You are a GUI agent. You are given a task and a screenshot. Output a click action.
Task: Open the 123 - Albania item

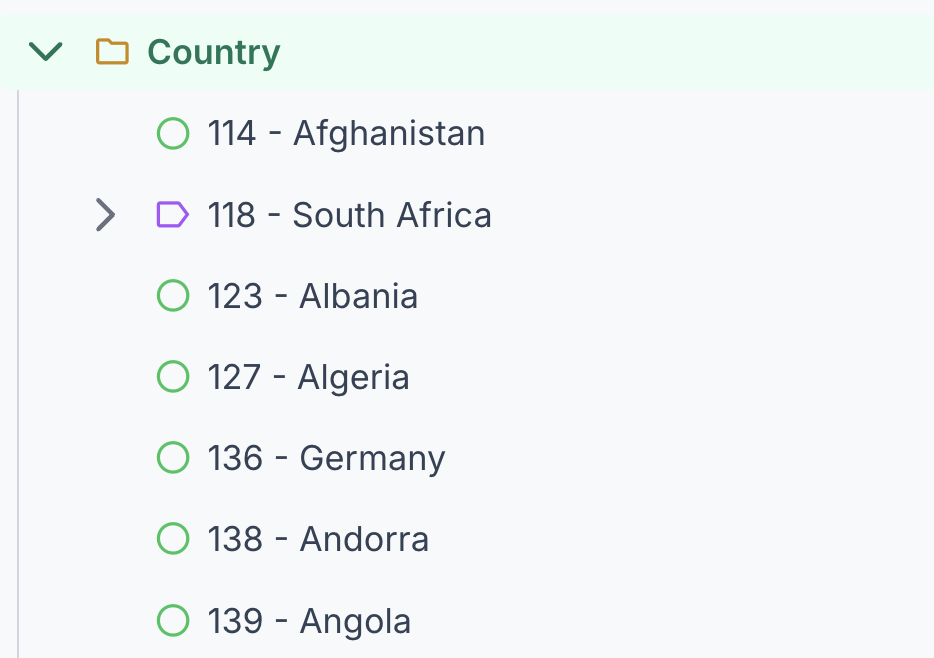click(x=312, y=296)
